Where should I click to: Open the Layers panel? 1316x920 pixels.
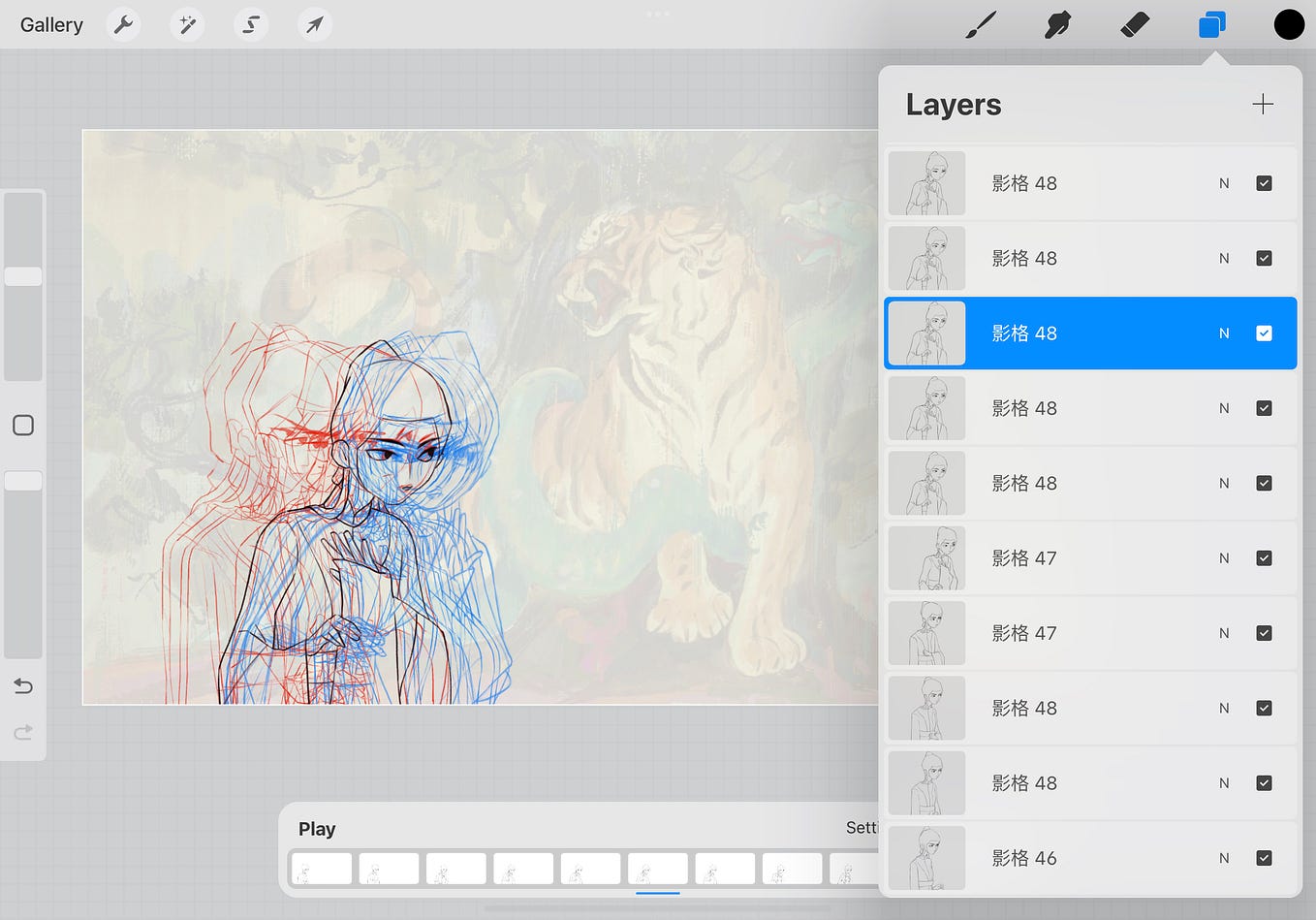[1211, 24]
